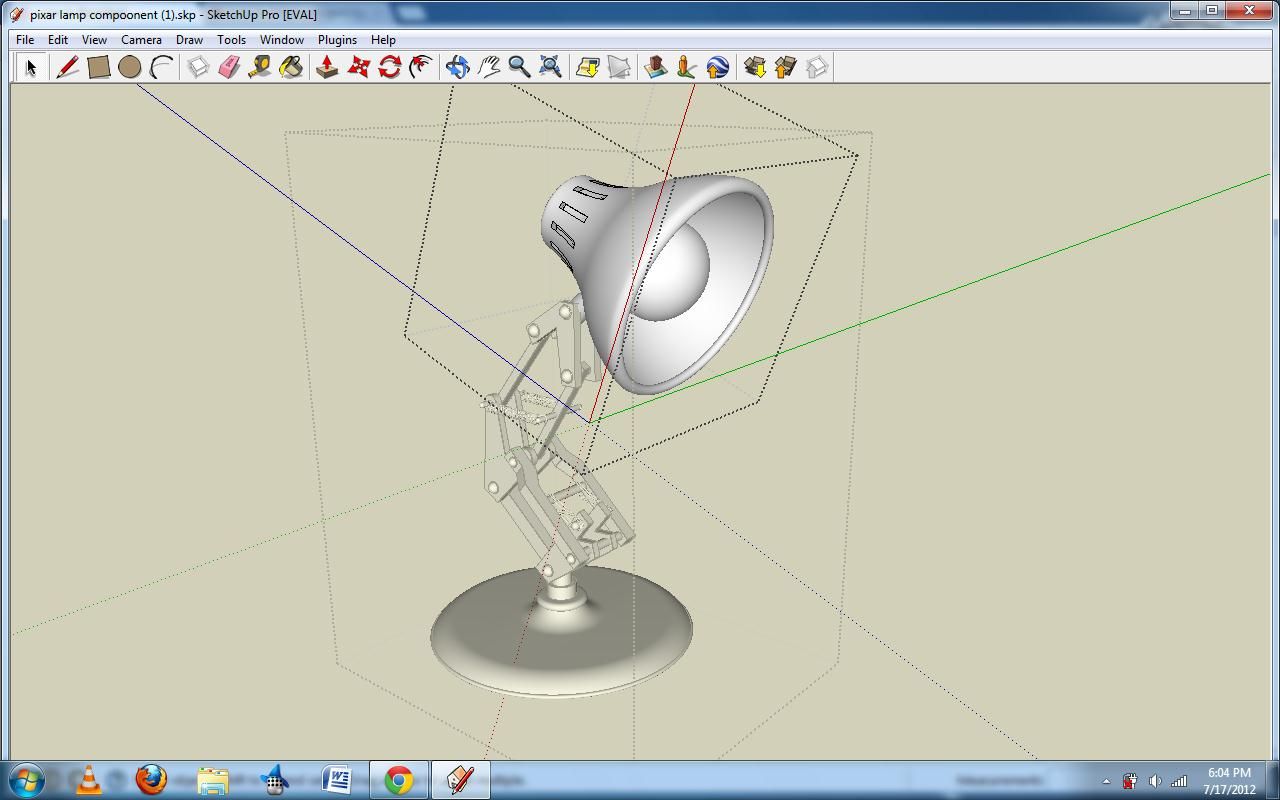
Task: Select the Arc tool
Action: (x=161, y=66)
